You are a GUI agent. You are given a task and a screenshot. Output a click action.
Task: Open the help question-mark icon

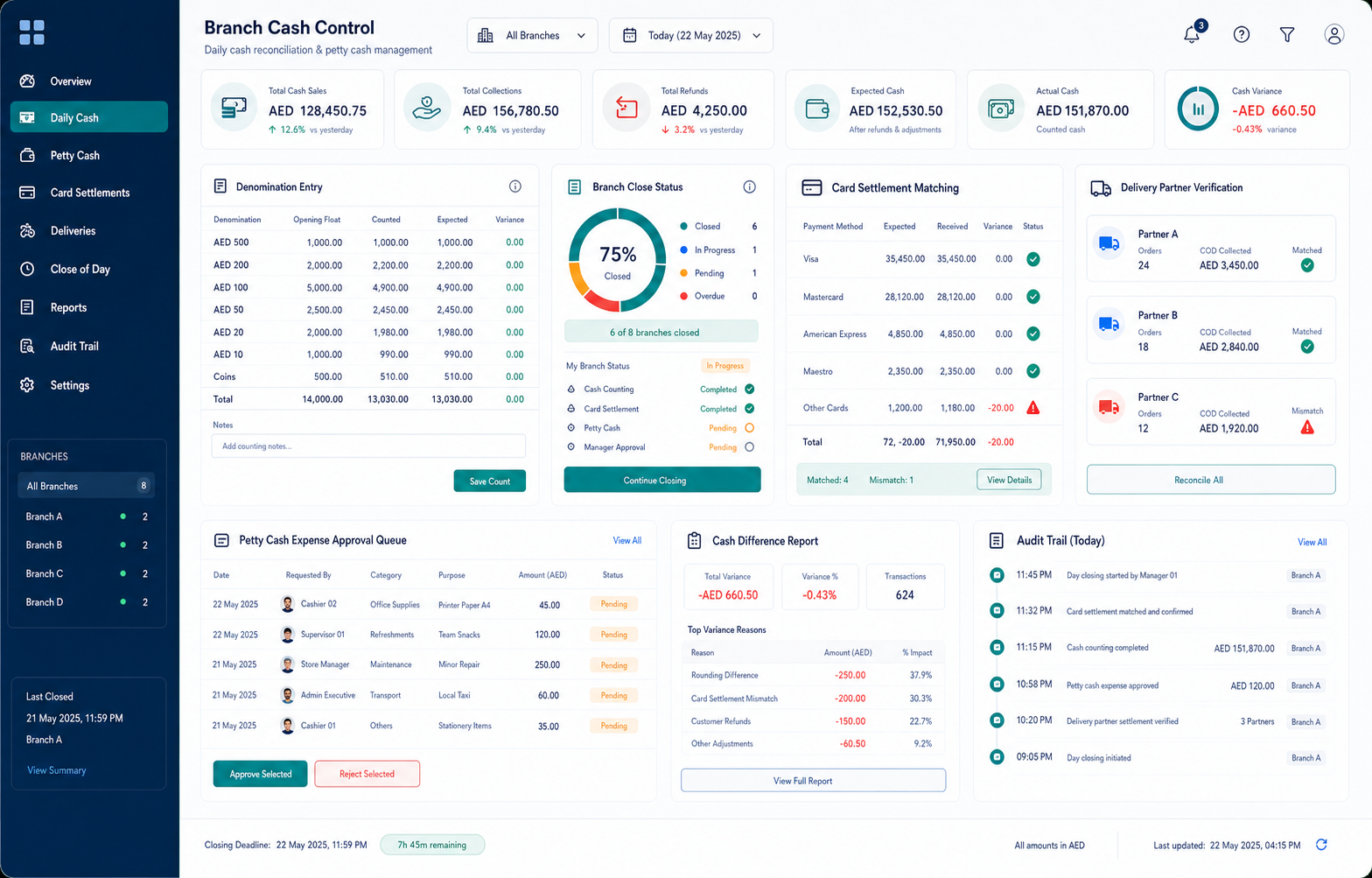pos(1242,34)
